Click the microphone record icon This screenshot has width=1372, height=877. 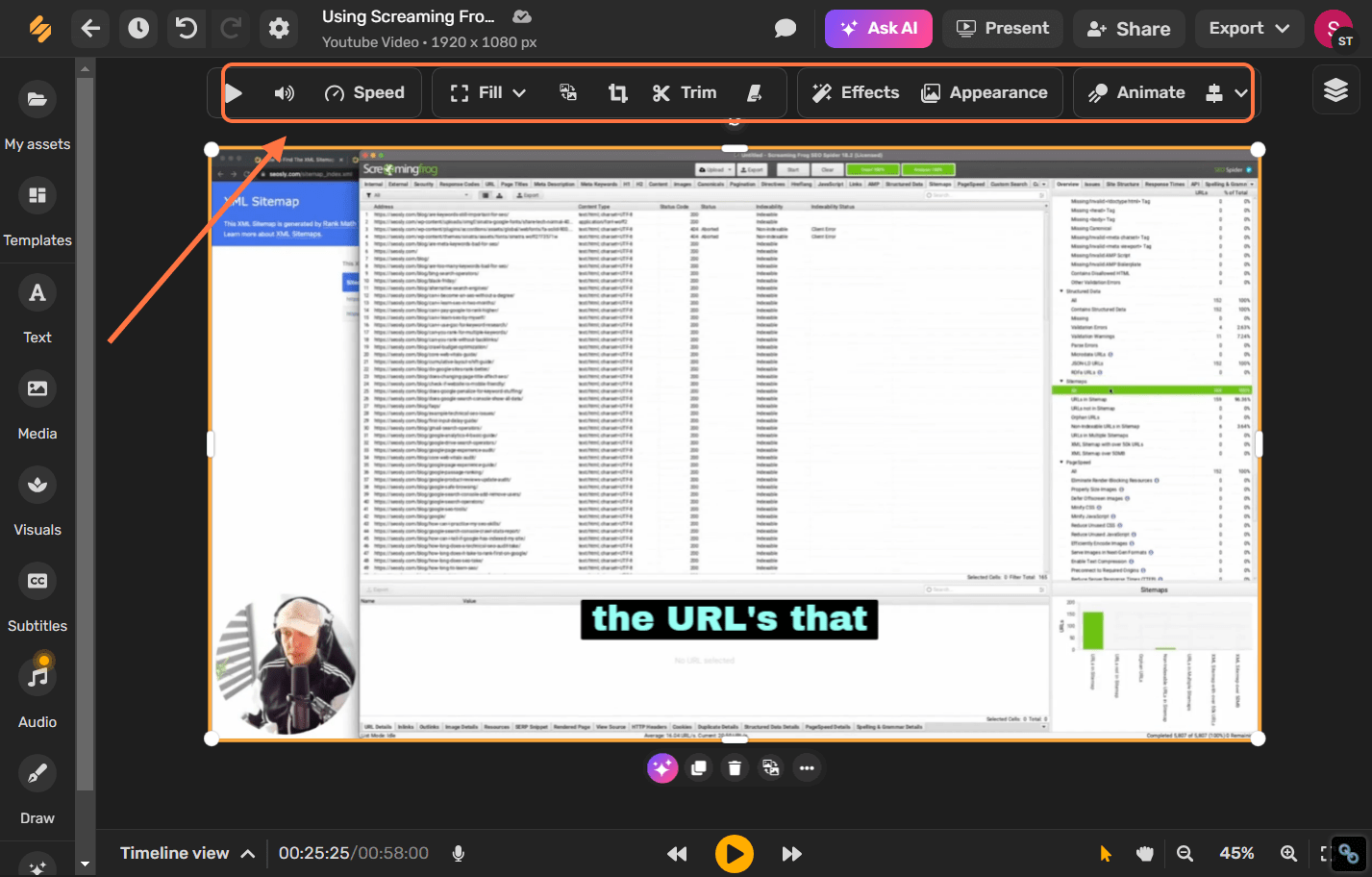pos(459,853)
